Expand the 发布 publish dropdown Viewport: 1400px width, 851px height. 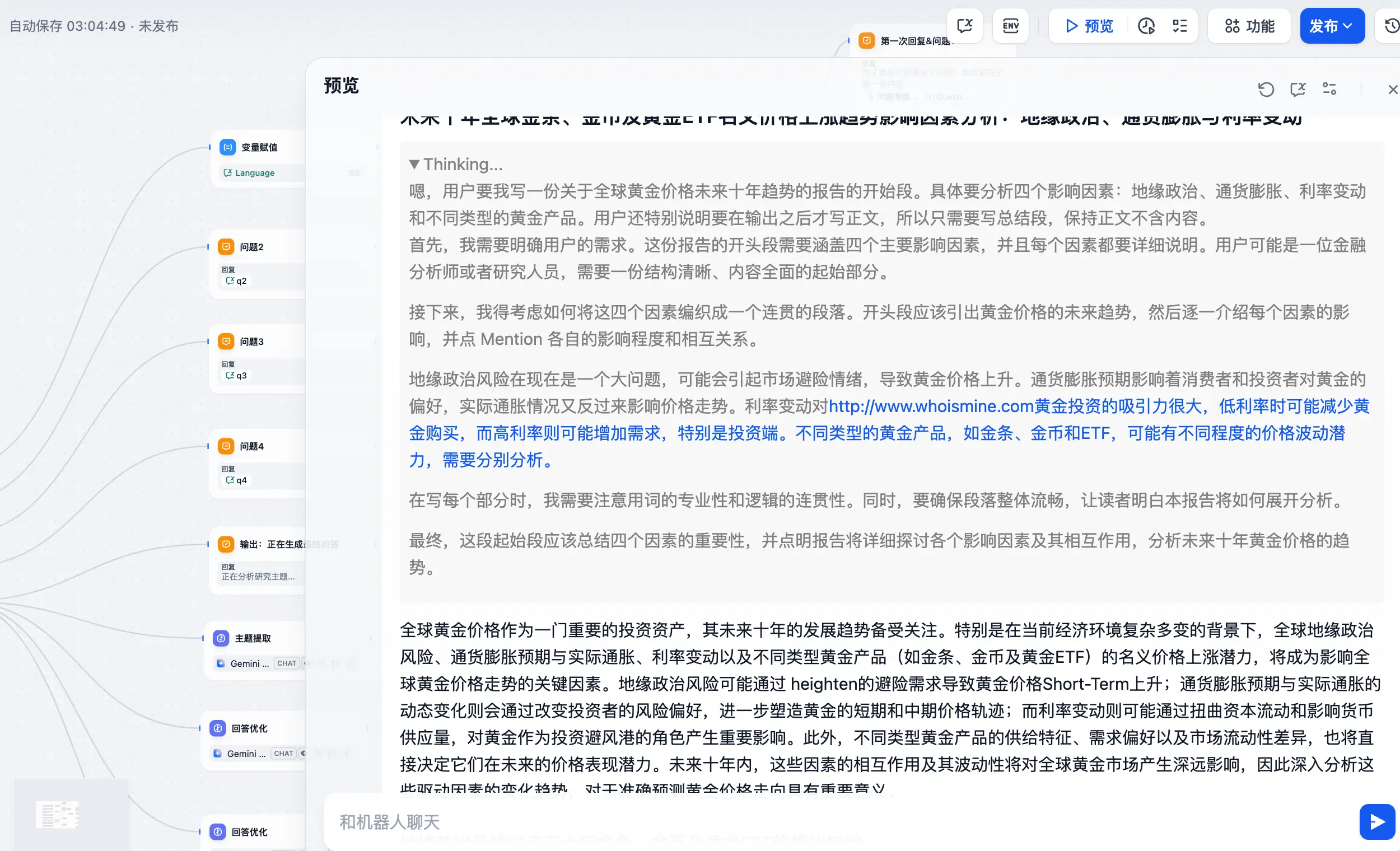pos(1332,26)
